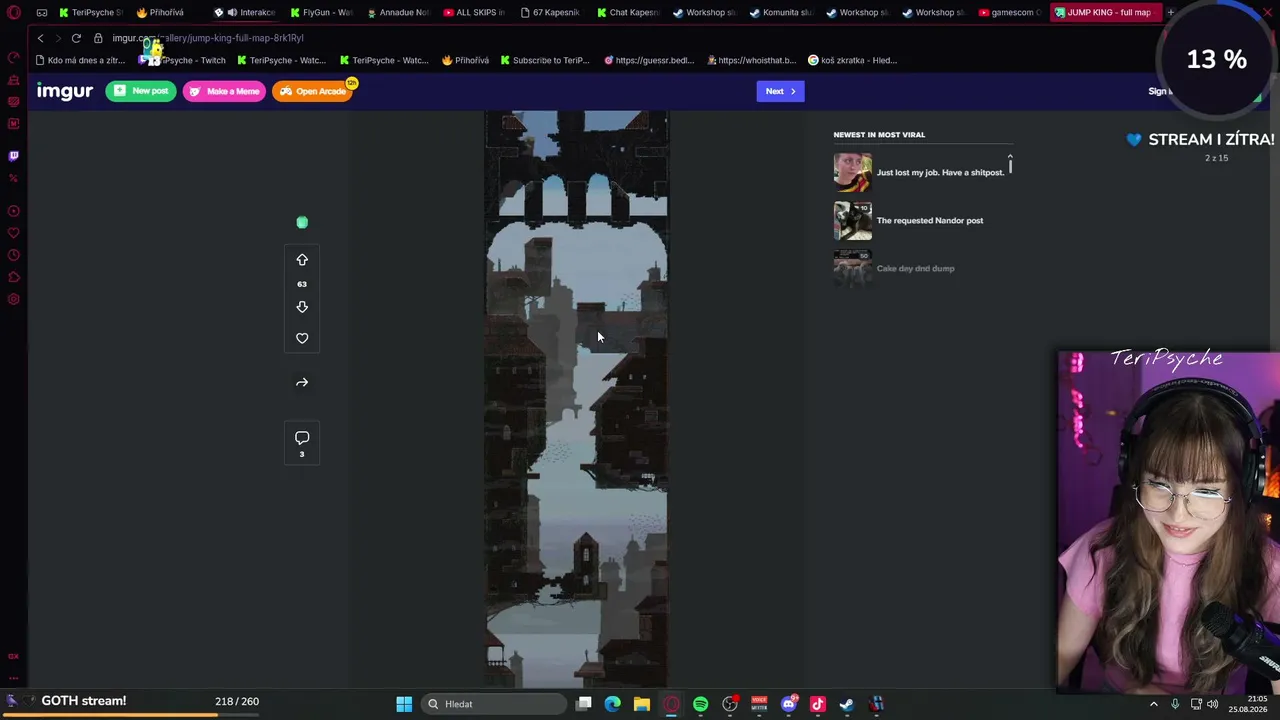Viewport: 1280px width, 720px height.
Task: Go to the Next post
Action: 780,91
